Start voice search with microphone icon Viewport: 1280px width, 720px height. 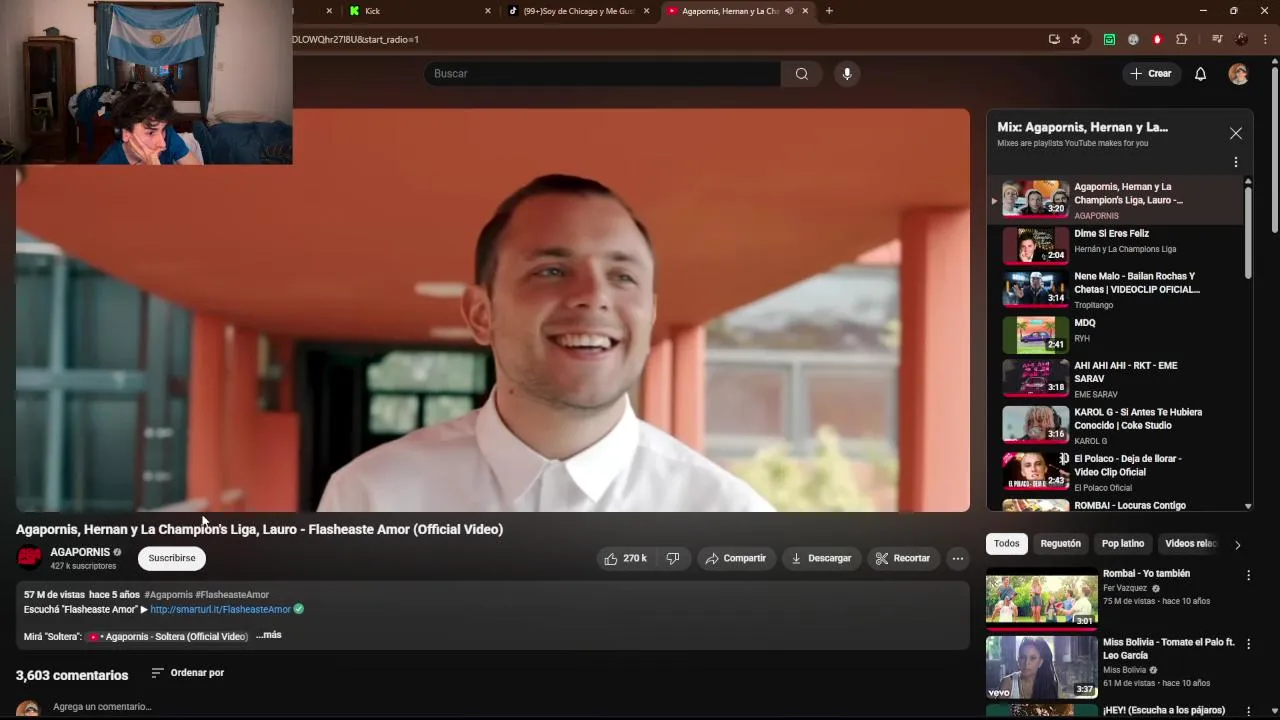(x=847, y=73)
